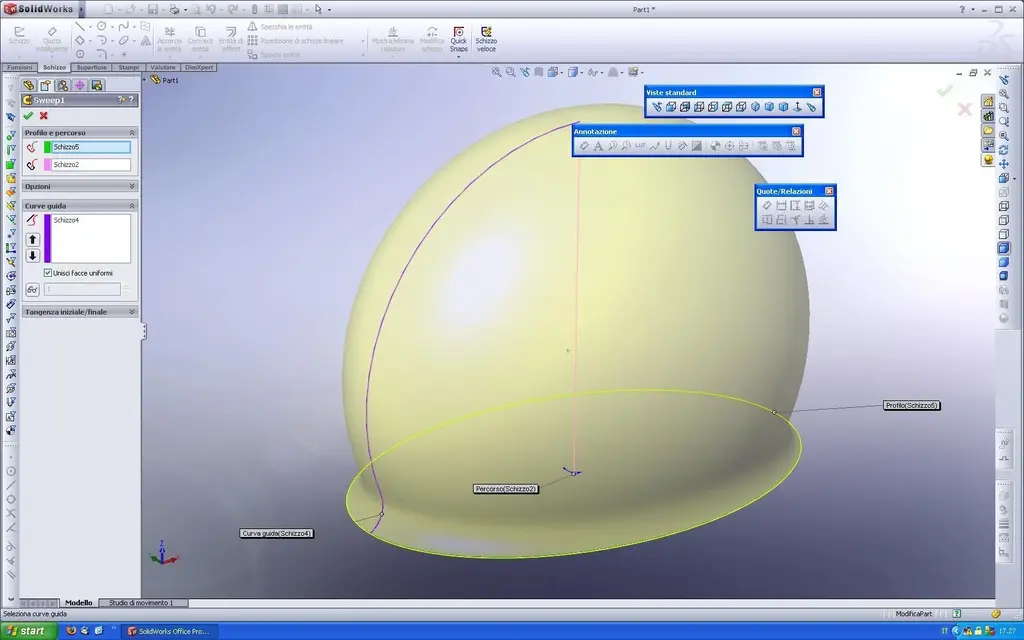Switch to the DimXpert tab
Viewport: 1024px width, 640px height.
coord(199,67)
